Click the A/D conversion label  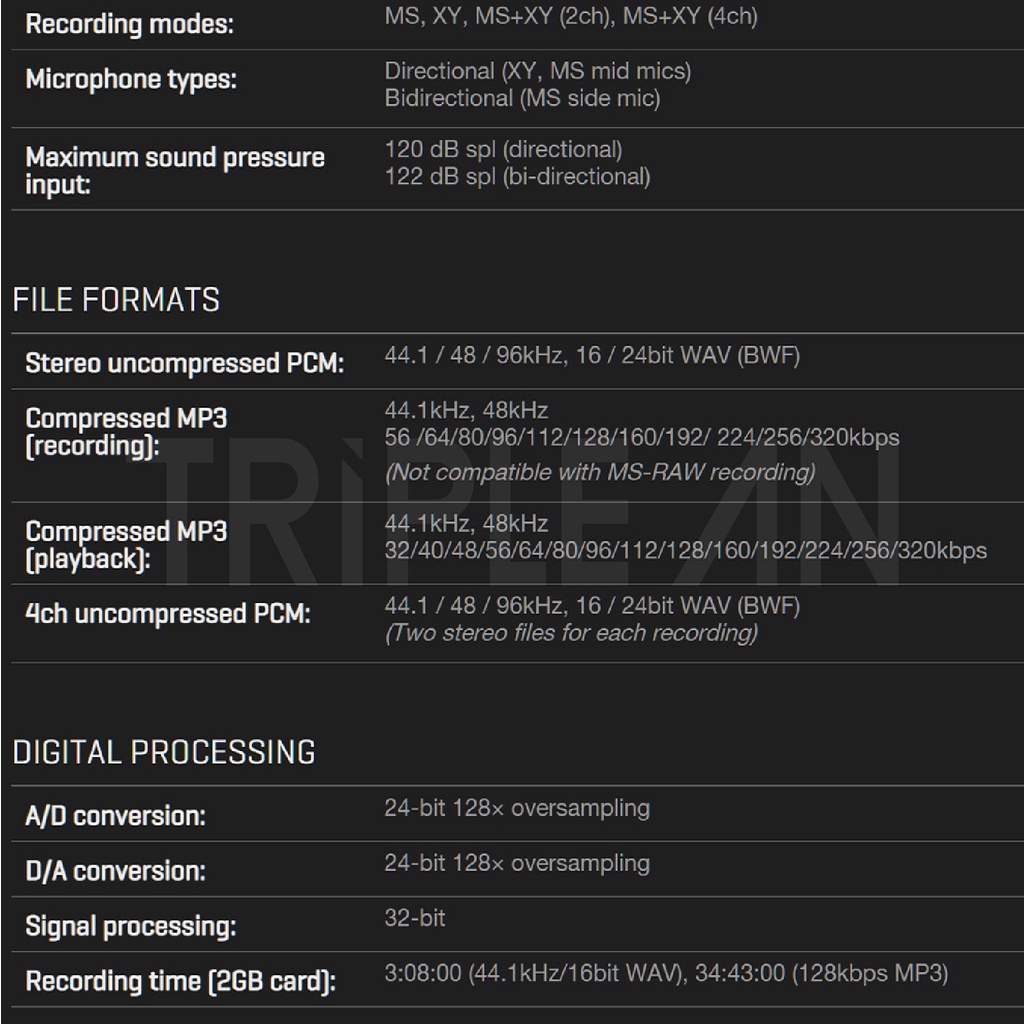[x=115, y=816]
